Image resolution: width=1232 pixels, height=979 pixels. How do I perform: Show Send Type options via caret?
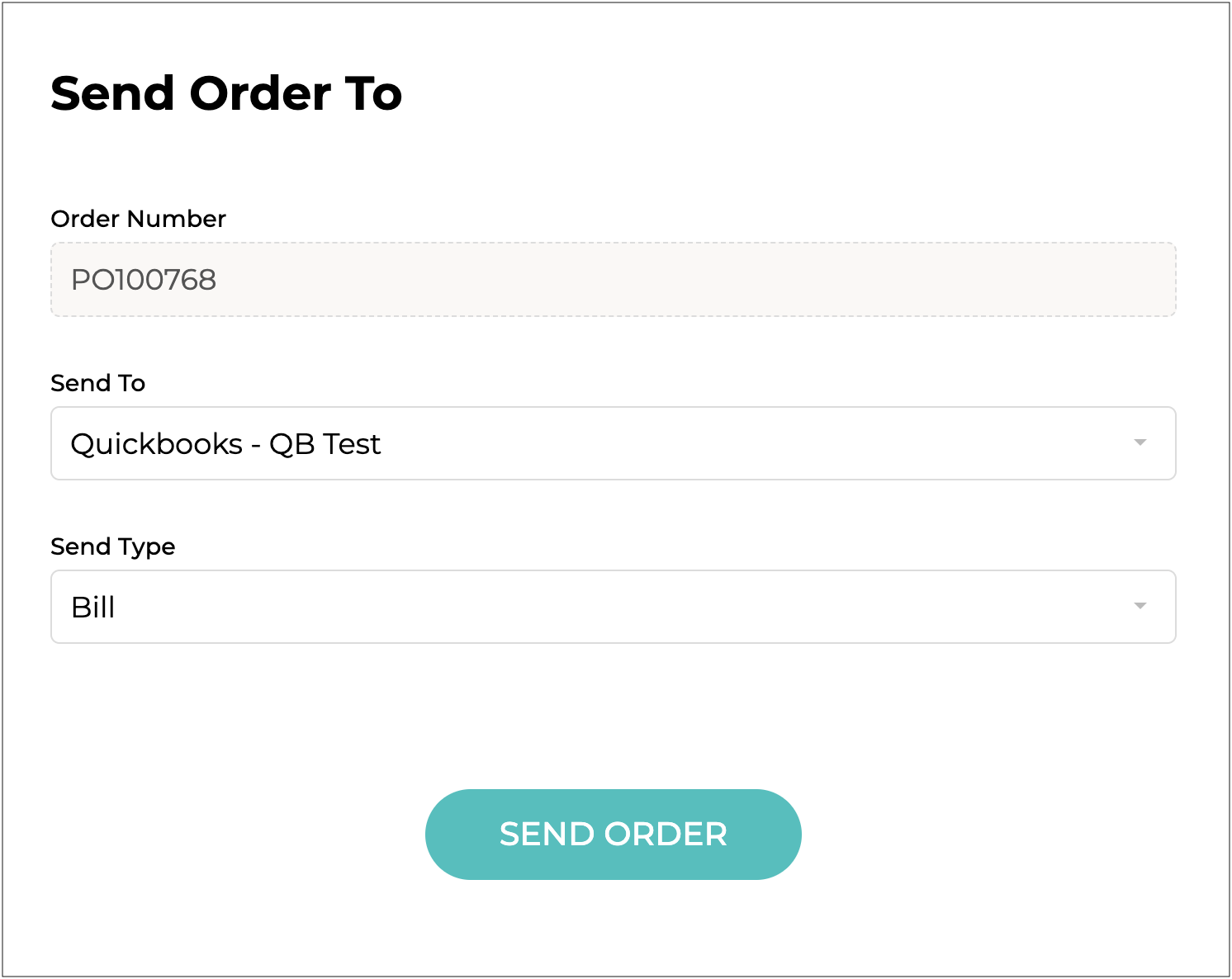(1140, 607)
